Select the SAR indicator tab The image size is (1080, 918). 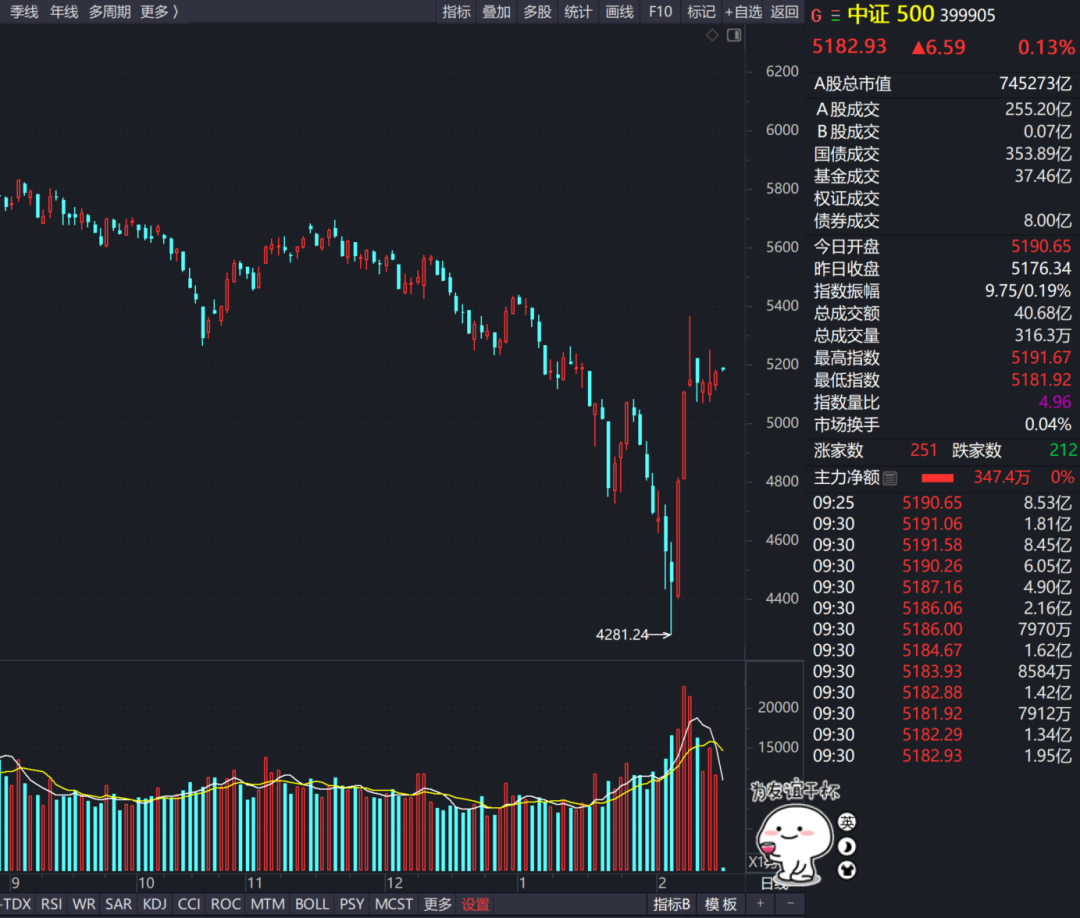click(x=118, y=904)
